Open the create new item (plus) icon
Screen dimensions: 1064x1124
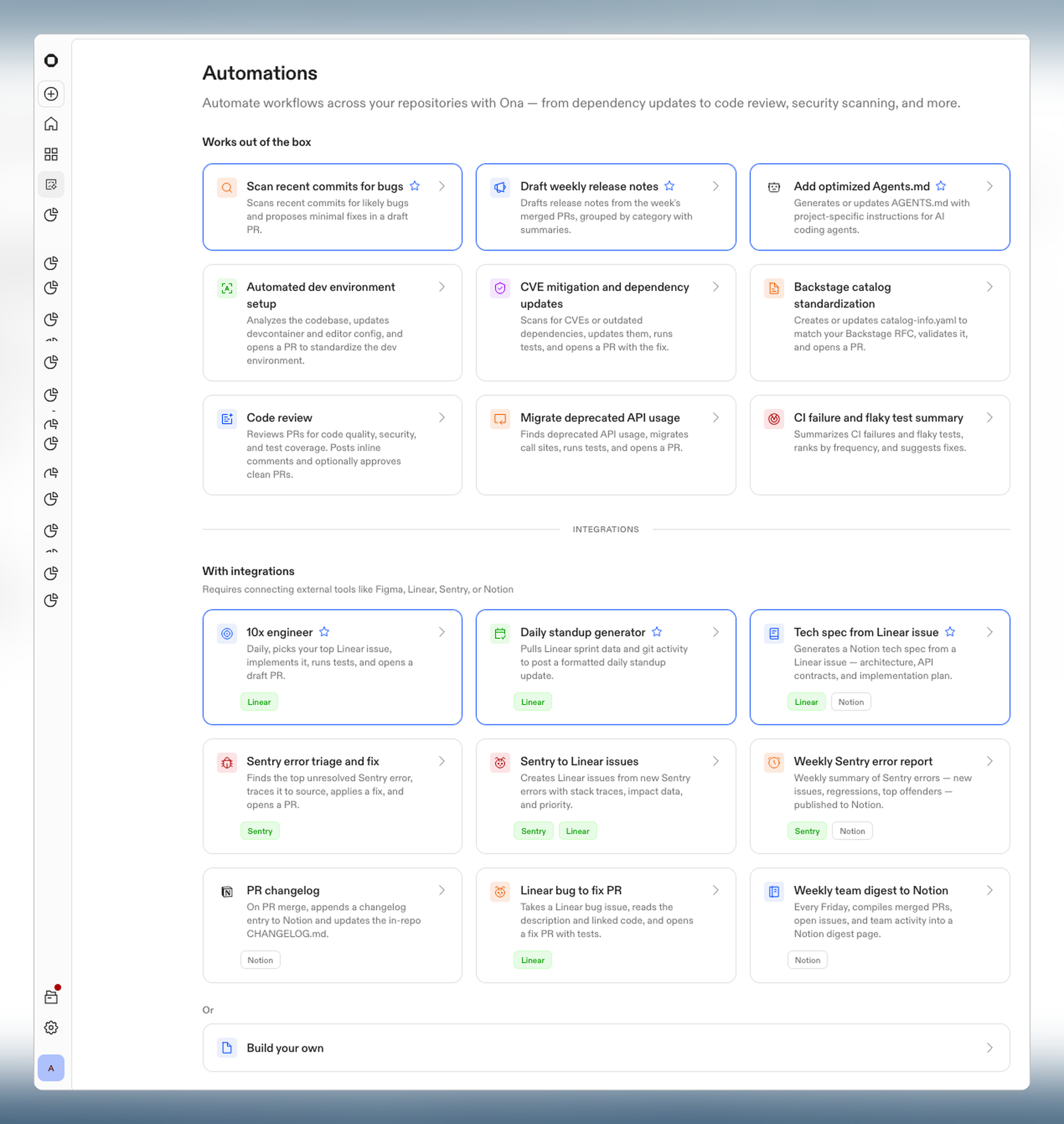51,94
